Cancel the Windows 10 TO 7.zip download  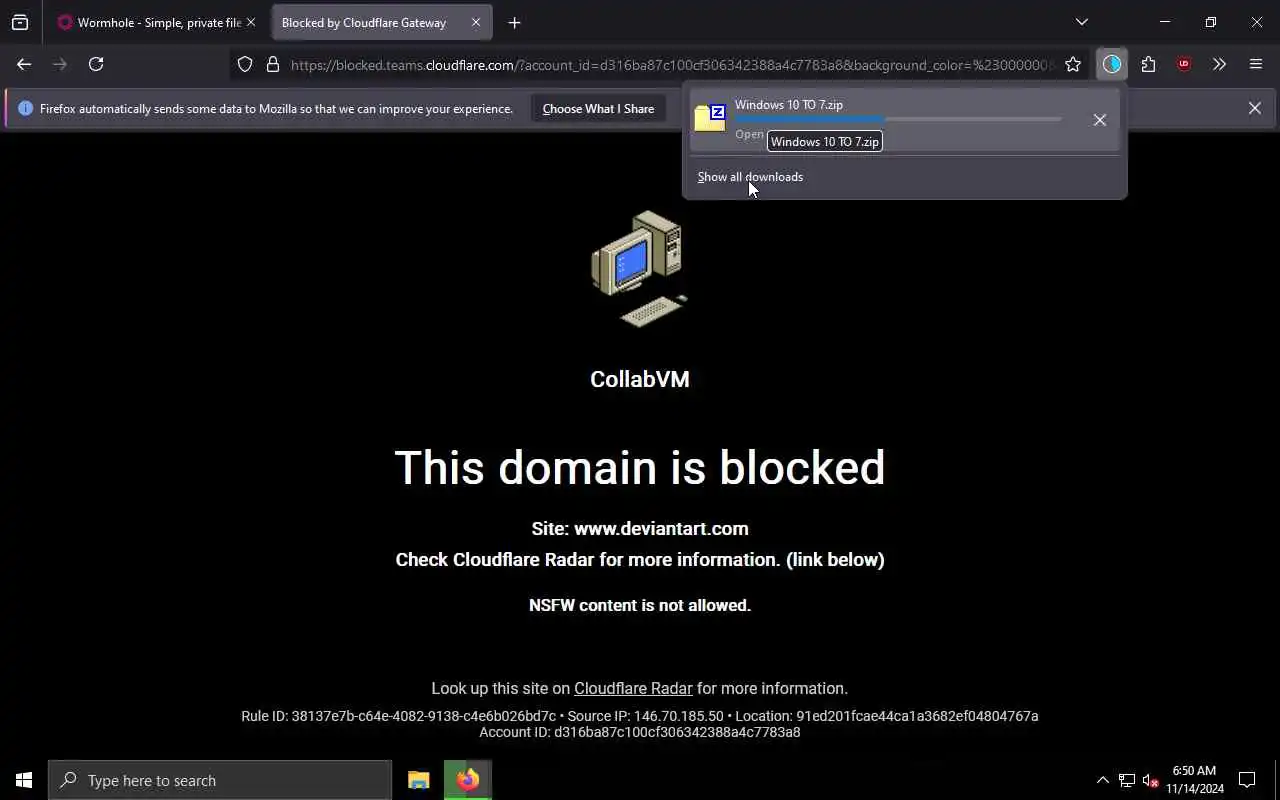pyautogui.click(x=1099, y=120)
